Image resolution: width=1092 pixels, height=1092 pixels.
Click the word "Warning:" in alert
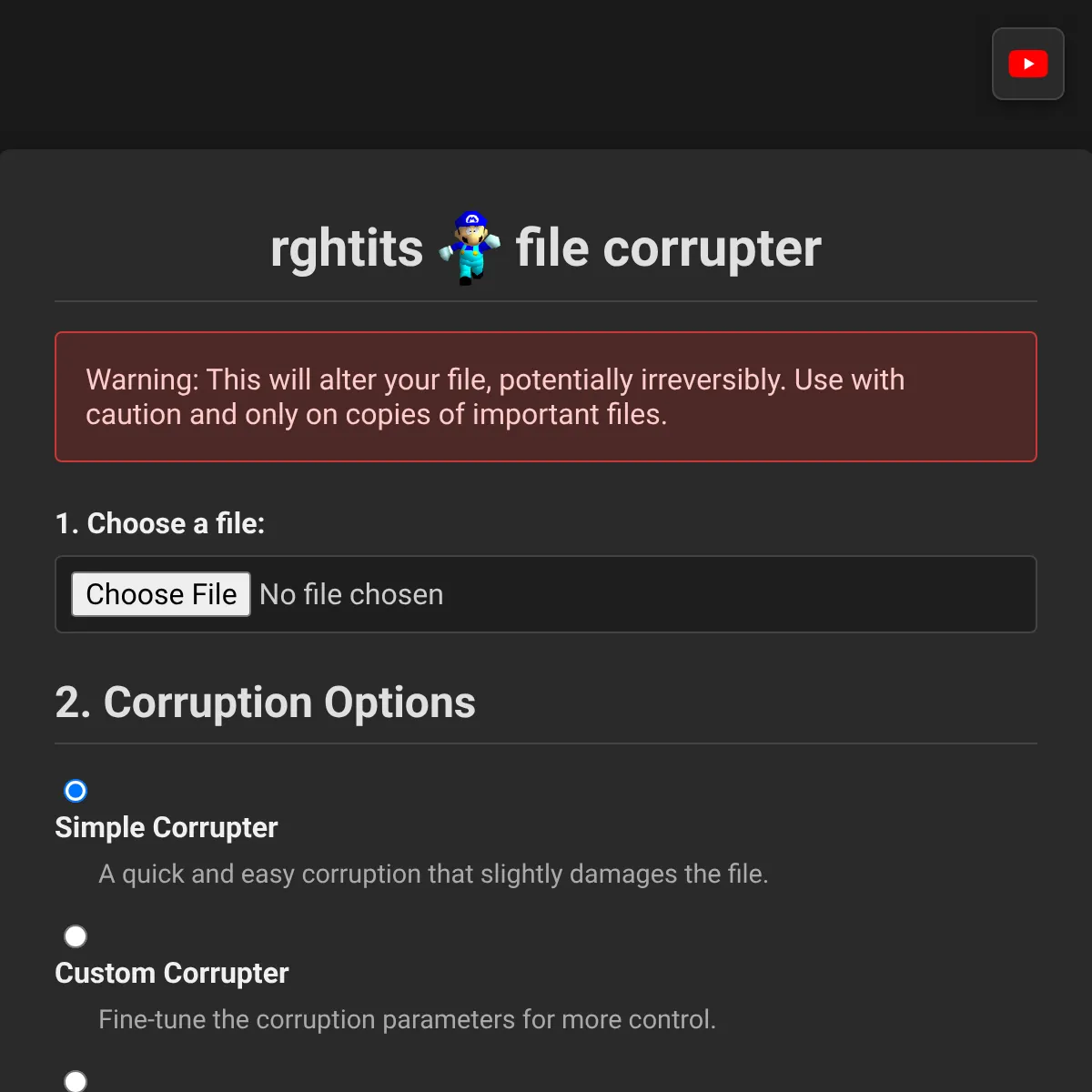pyautogui.click(x=142, y=379)
